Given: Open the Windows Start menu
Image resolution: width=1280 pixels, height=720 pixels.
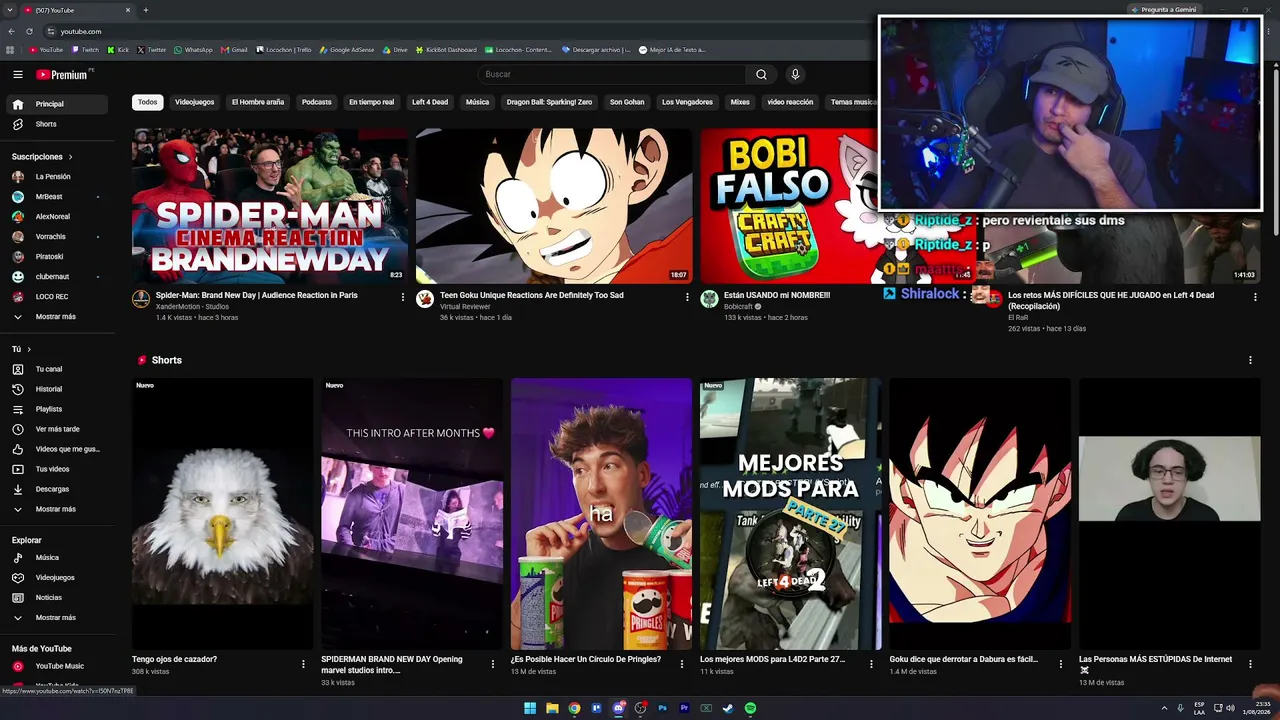Looking at the screenshot, I should tap(530, 708).
